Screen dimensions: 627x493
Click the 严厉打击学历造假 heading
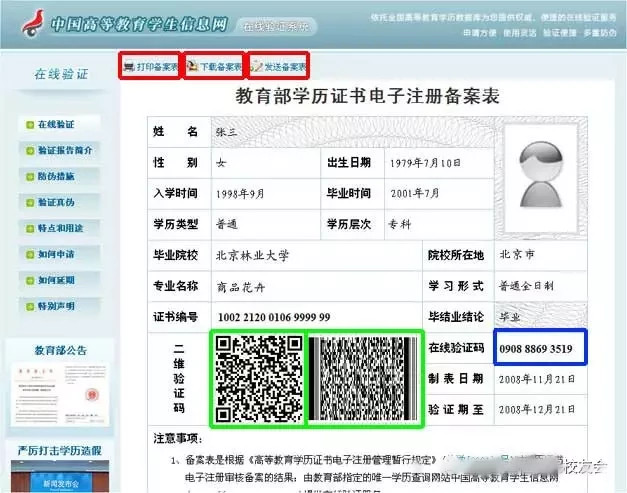pos(60,451)
